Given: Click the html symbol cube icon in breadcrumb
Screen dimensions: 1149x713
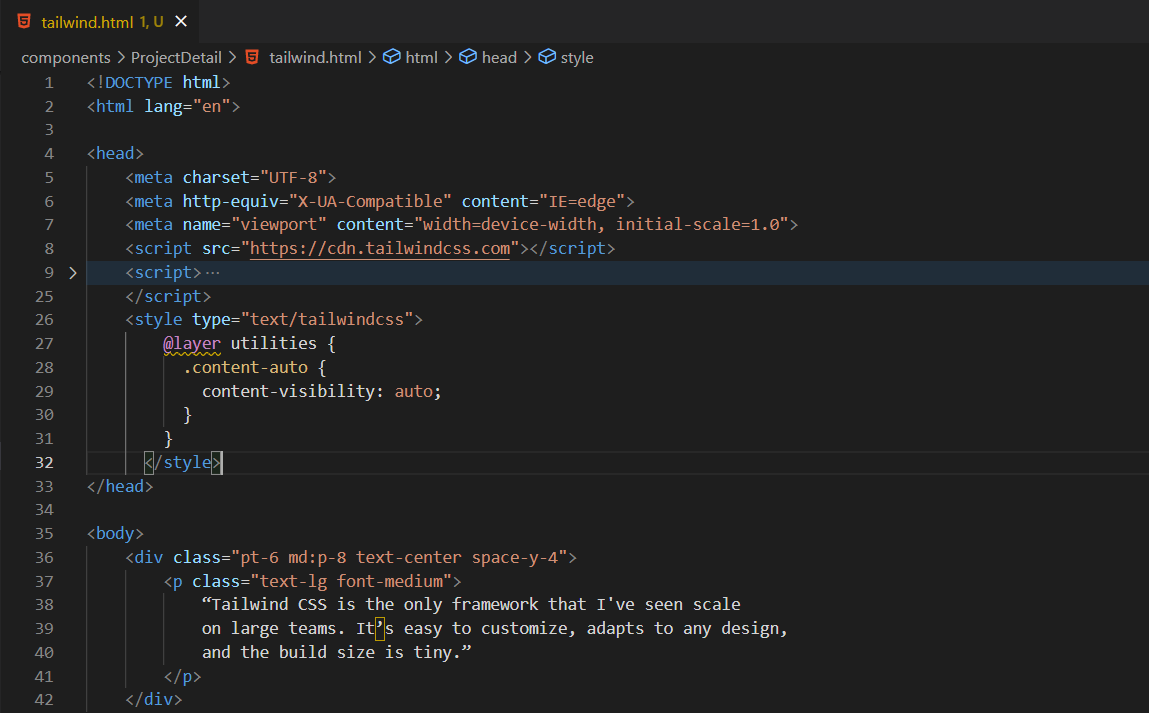Looking at the screenshot, I should click(x=392, y=57).
